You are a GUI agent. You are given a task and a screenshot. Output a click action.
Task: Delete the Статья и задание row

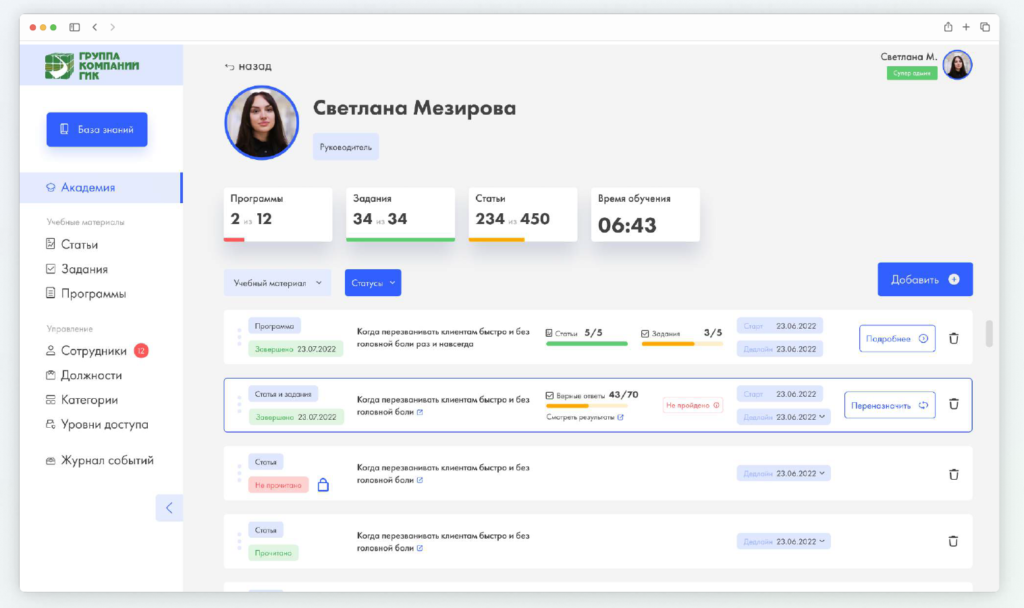tap(953, 404)
